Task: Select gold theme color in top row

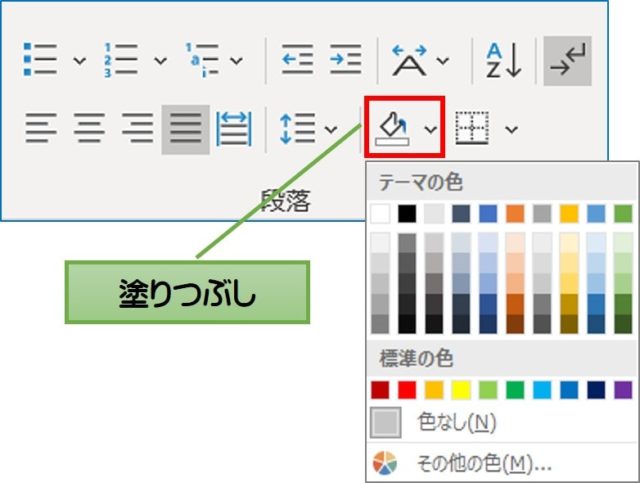Action: click(x=569, y=214)
